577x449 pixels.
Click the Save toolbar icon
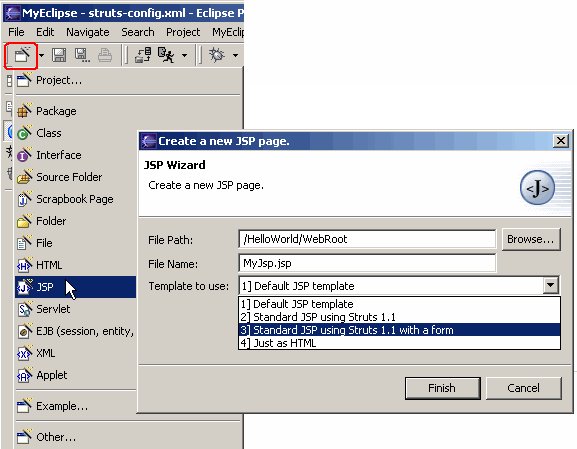click(59, 55)
